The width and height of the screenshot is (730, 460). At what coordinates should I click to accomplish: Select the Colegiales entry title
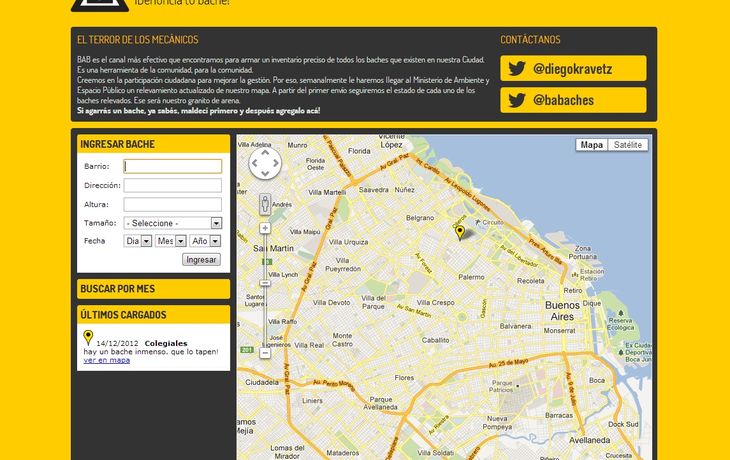click(x=166, y=343)
